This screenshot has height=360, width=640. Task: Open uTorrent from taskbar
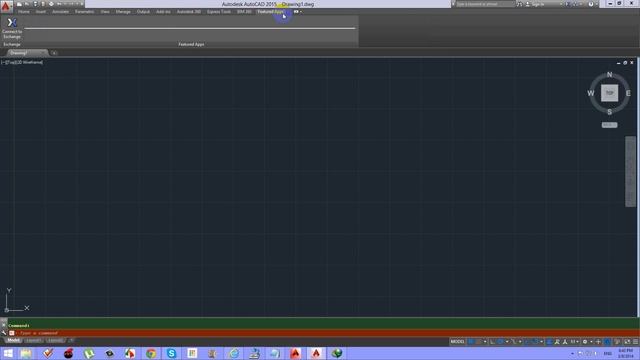click(89, 353)
